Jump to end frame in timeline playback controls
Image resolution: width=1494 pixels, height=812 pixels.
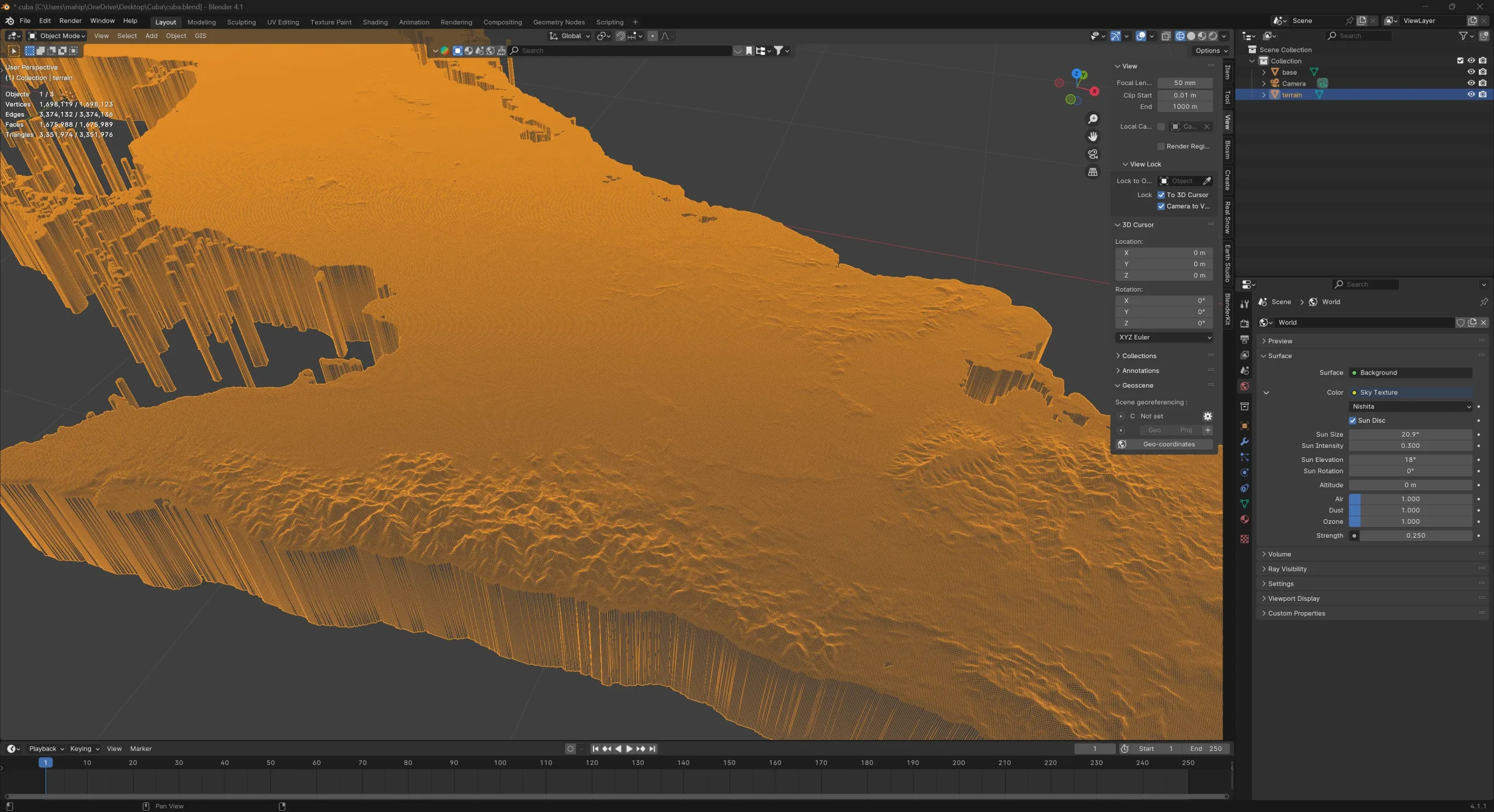coord(652,749)
